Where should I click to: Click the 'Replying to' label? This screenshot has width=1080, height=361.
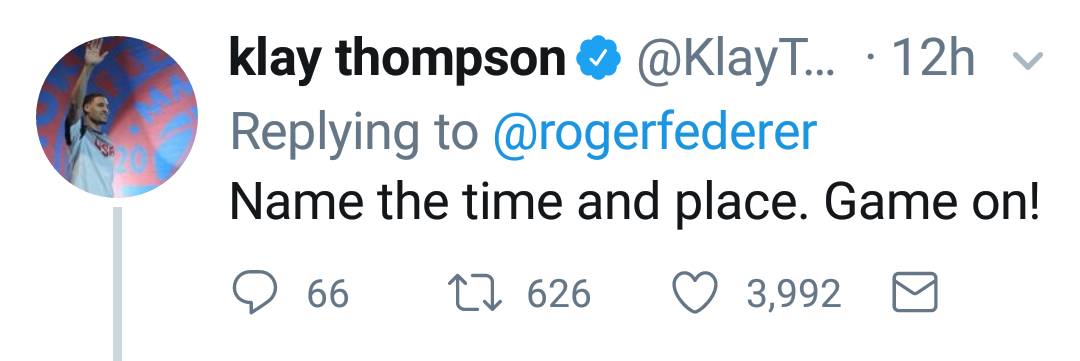tap(355, 134)
